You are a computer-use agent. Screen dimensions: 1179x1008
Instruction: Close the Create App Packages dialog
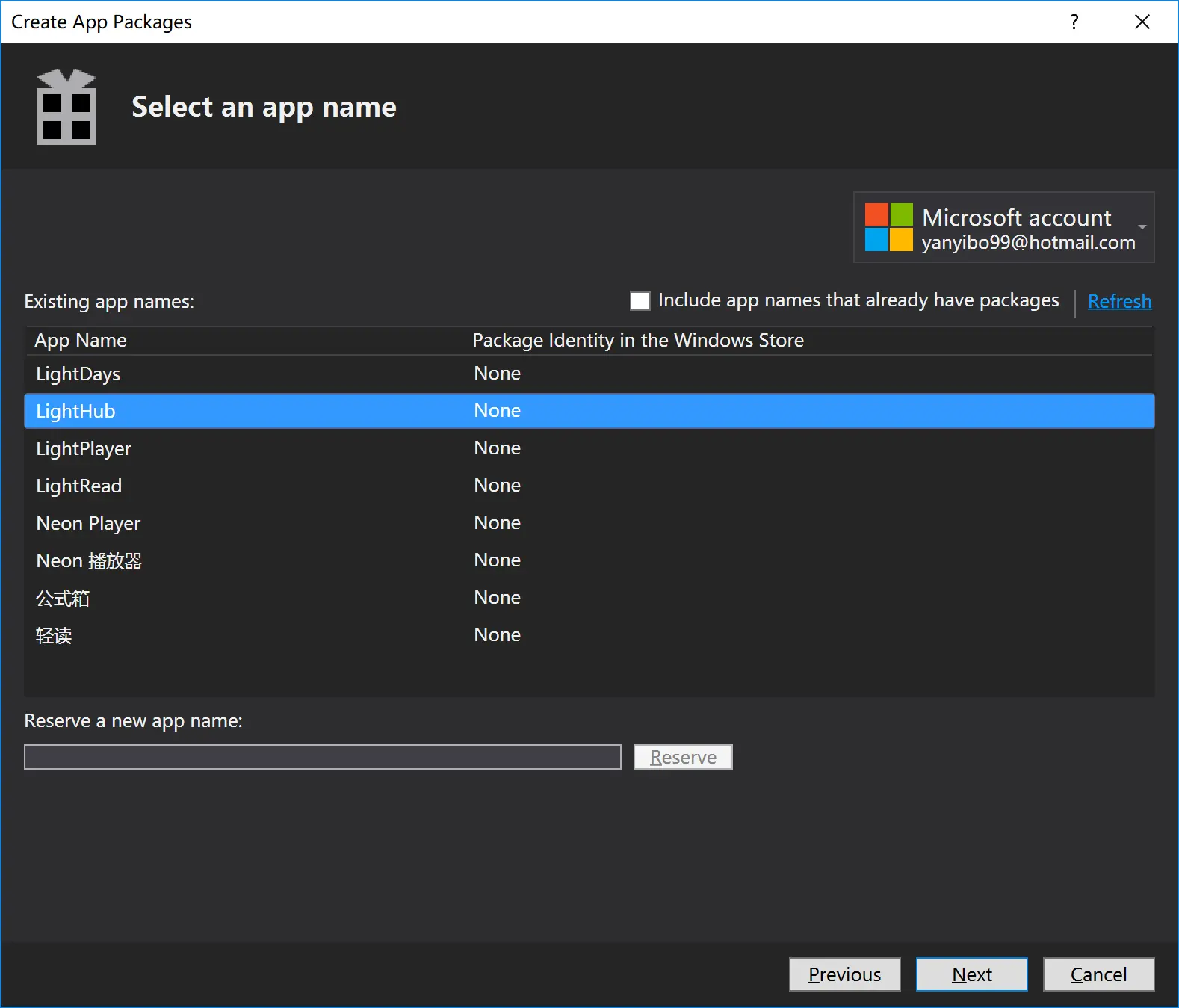pos(1142,22)
